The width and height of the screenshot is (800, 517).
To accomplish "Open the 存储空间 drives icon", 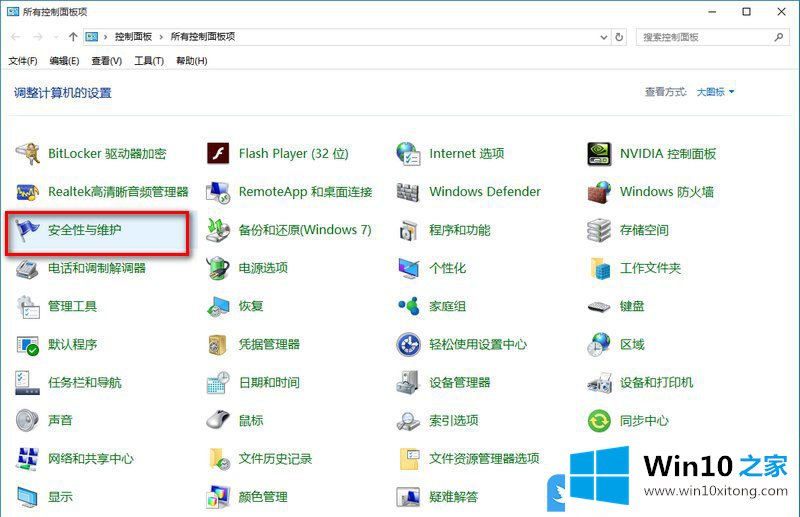I will 599,230.
